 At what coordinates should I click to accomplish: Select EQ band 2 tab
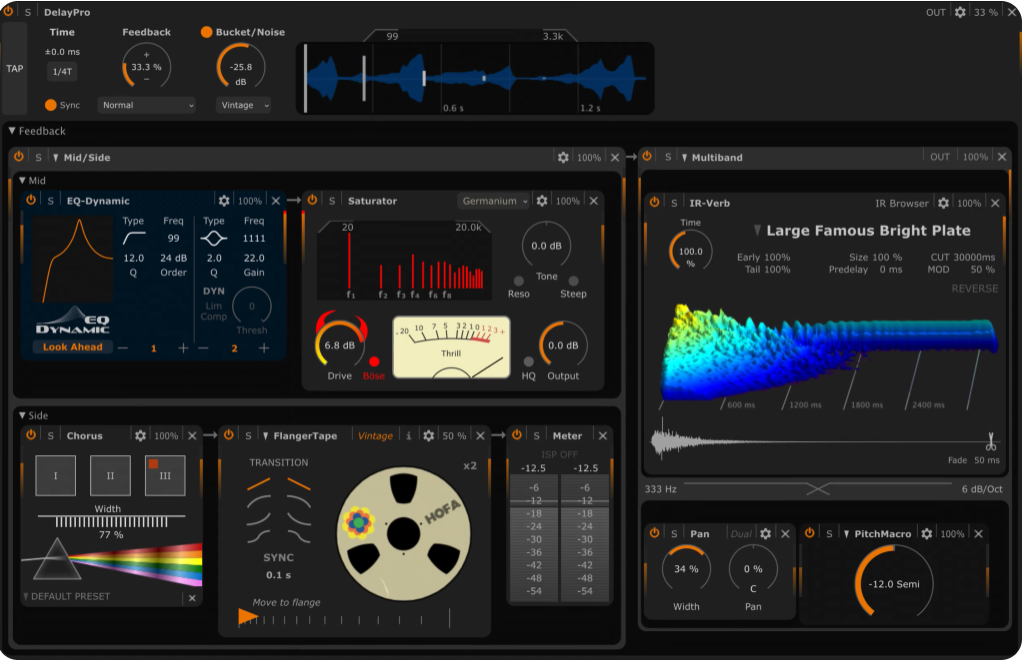(x=234, y=349)
